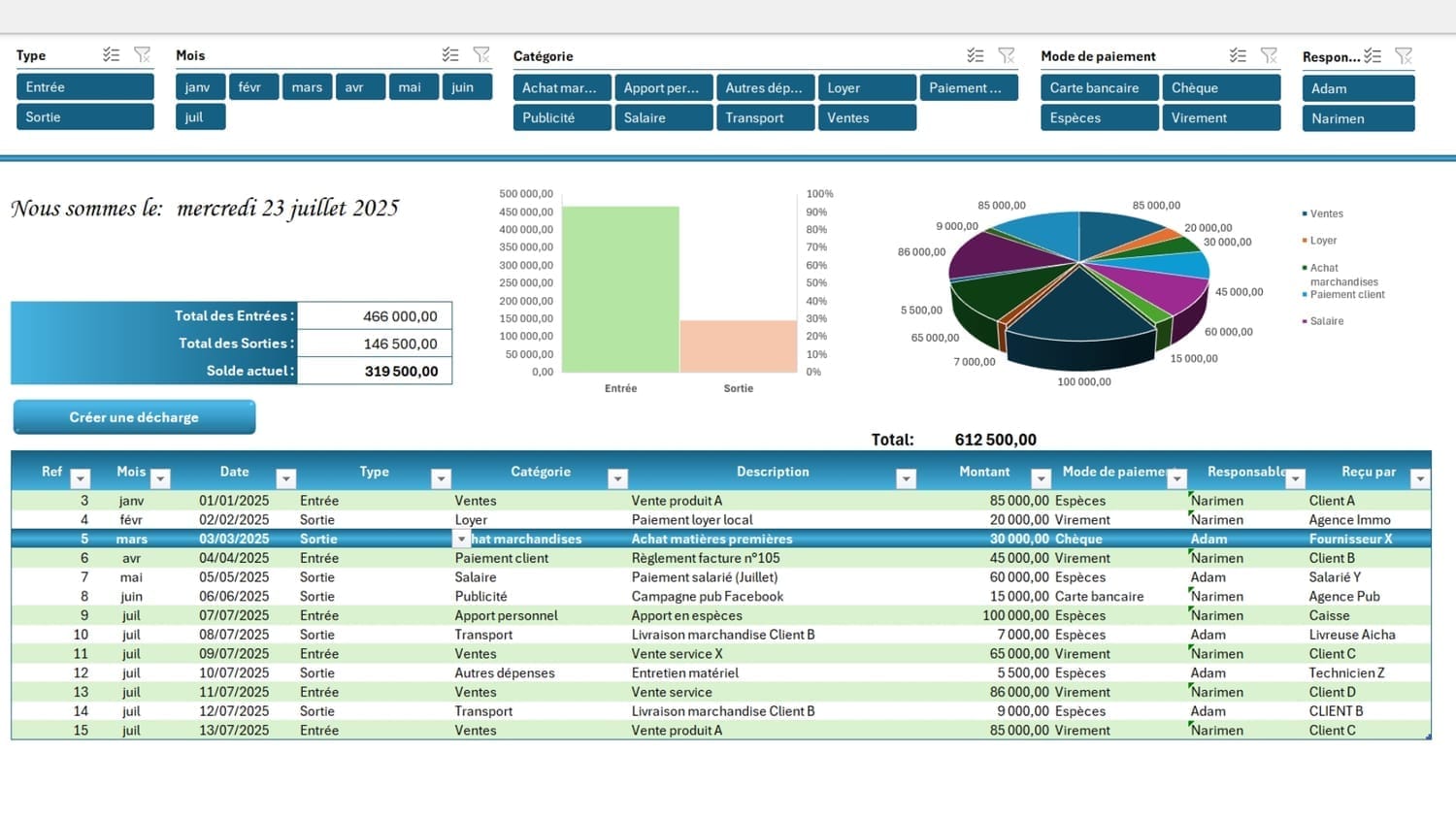This screenshot has height=819, width=1456.
Task: Open the Mois column filter dropdown
Action: click(x=161, y=478)
